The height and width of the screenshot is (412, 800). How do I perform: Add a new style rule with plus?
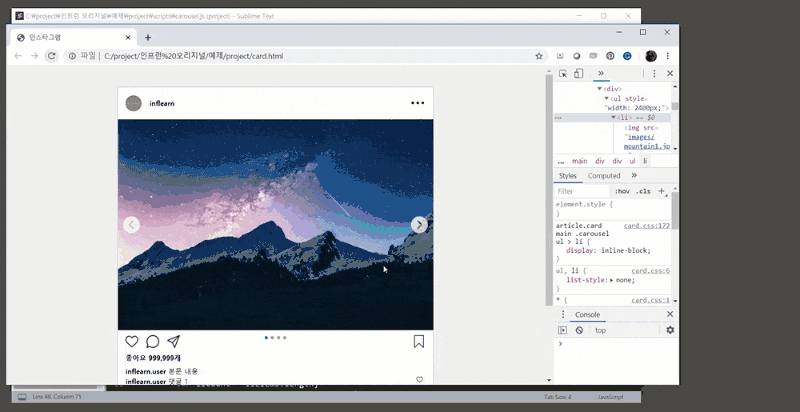[662, 191]
